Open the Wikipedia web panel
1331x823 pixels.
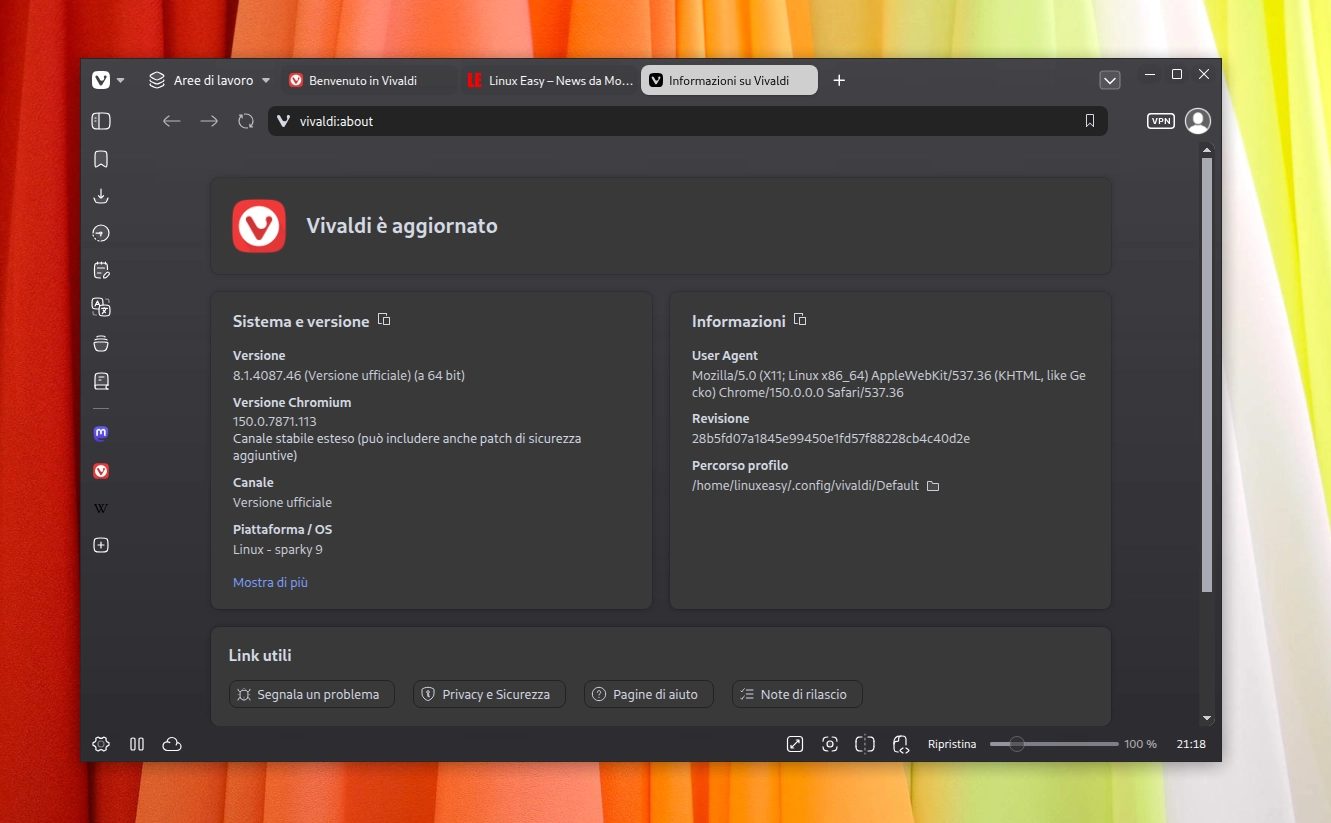pos(101,508)
